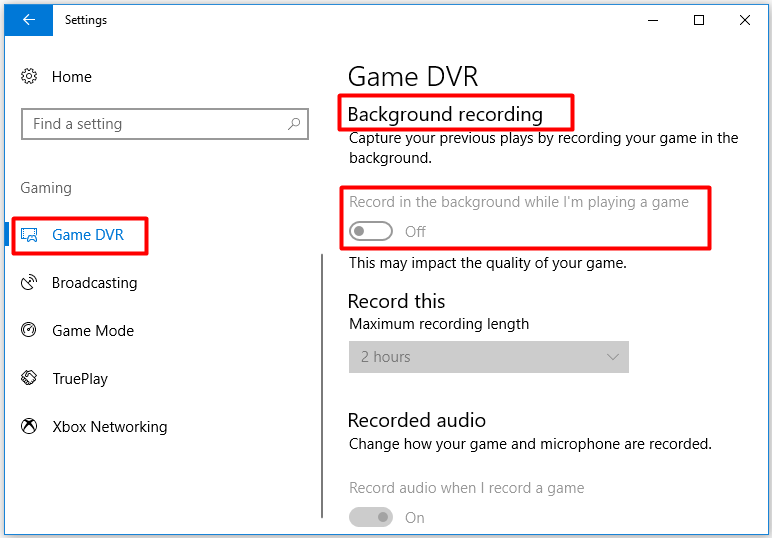The width and height of the screenshot is (772, 538).
Task: Toggle background recording switch currently Off
Action: tap(371, 231)
